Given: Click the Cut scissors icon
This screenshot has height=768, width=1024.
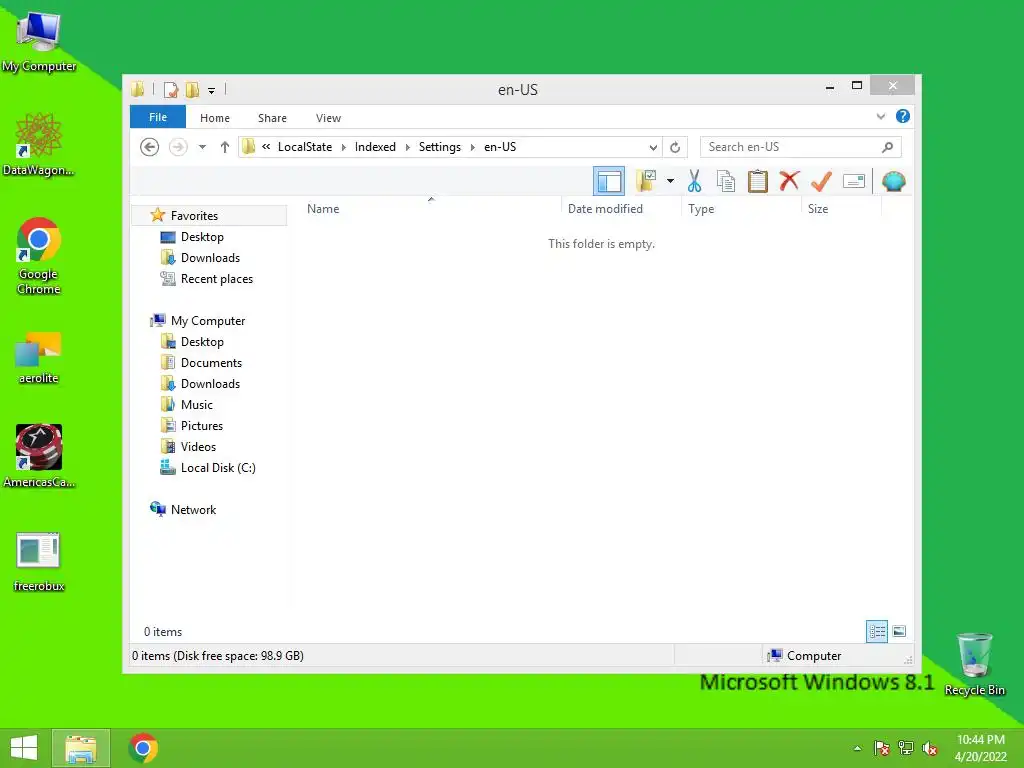Looking at the screenshot, I should [694, 181].
